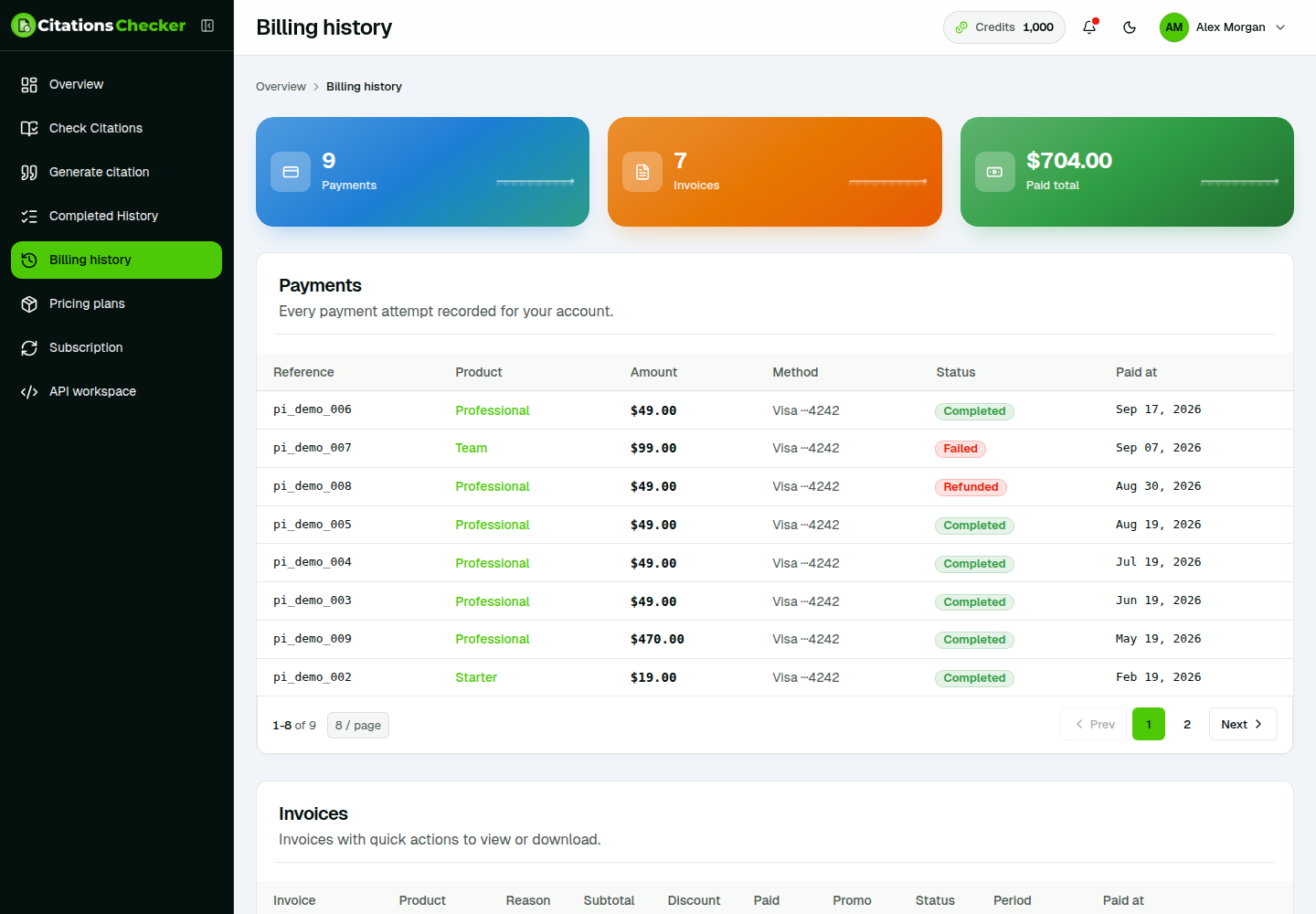Open the Subscription menu item
The image size is (1316, 914).
tap(116, 347)
